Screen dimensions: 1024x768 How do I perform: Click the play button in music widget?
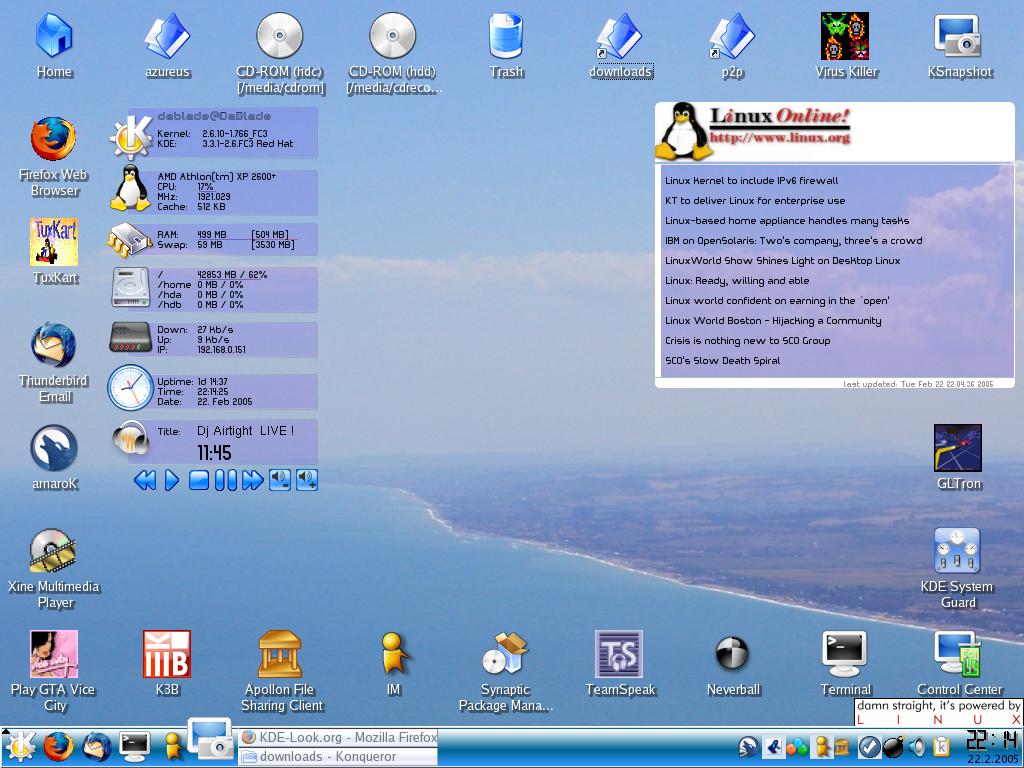pyautogui.click(x=172, y=481)
